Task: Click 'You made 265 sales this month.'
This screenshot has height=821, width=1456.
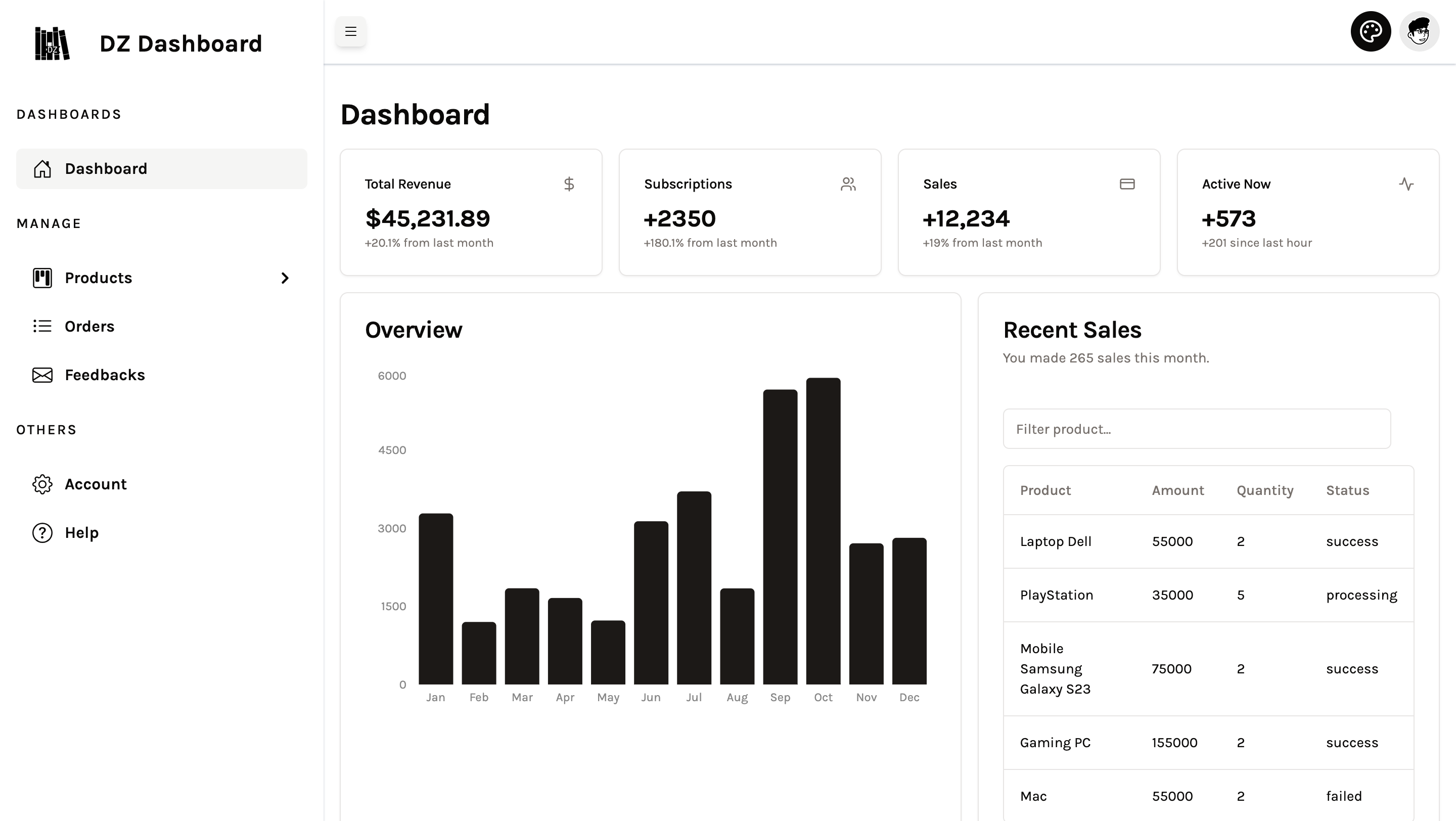Action: pos(1106,358)
